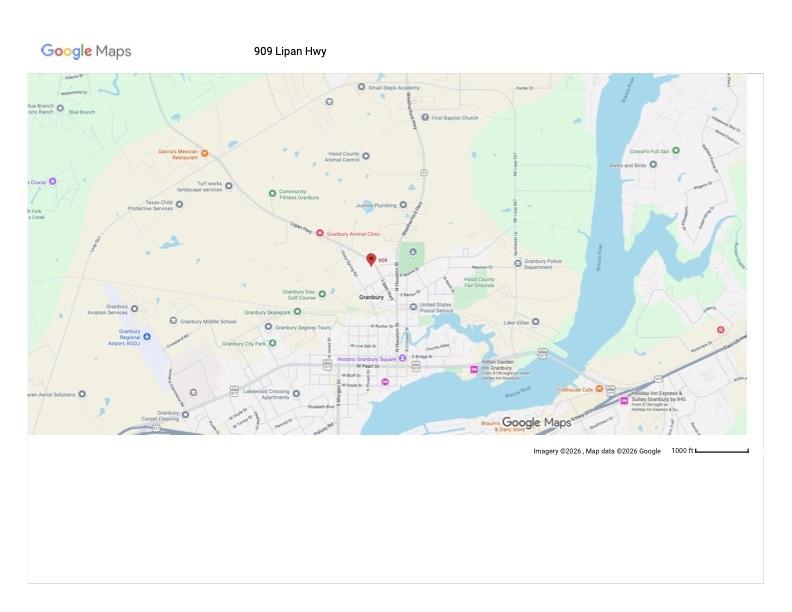Image resolution: width=792 pixels, height=612 pixels.
Task: Click the 909 Lipan Hwy page title
Action: coord(290,51)
